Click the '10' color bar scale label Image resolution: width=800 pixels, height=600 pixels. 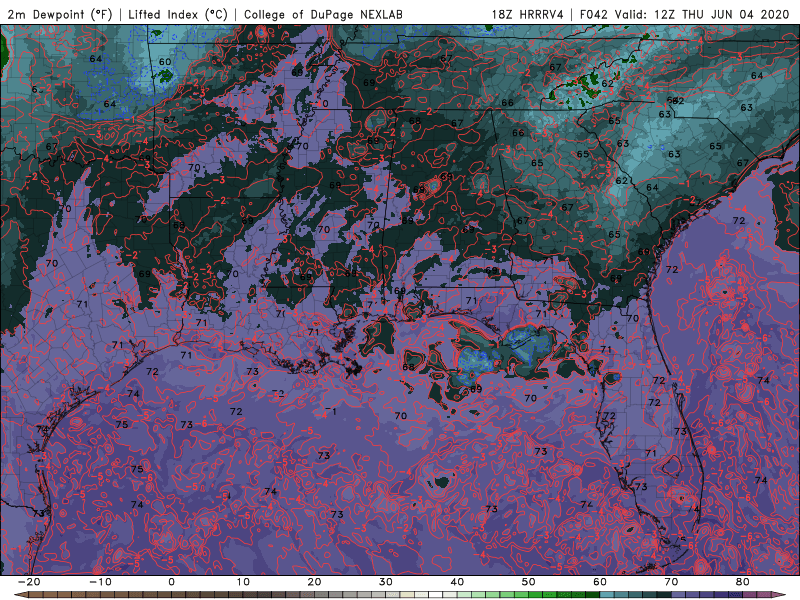coord(243,582)
